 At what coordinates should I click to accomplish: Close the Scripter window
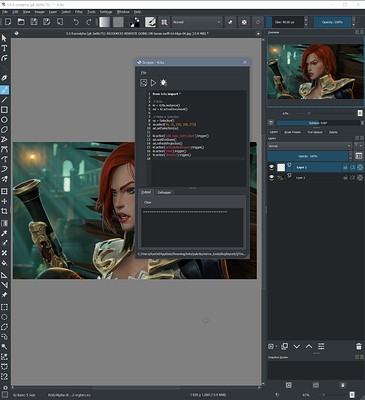tap(245, 62)
